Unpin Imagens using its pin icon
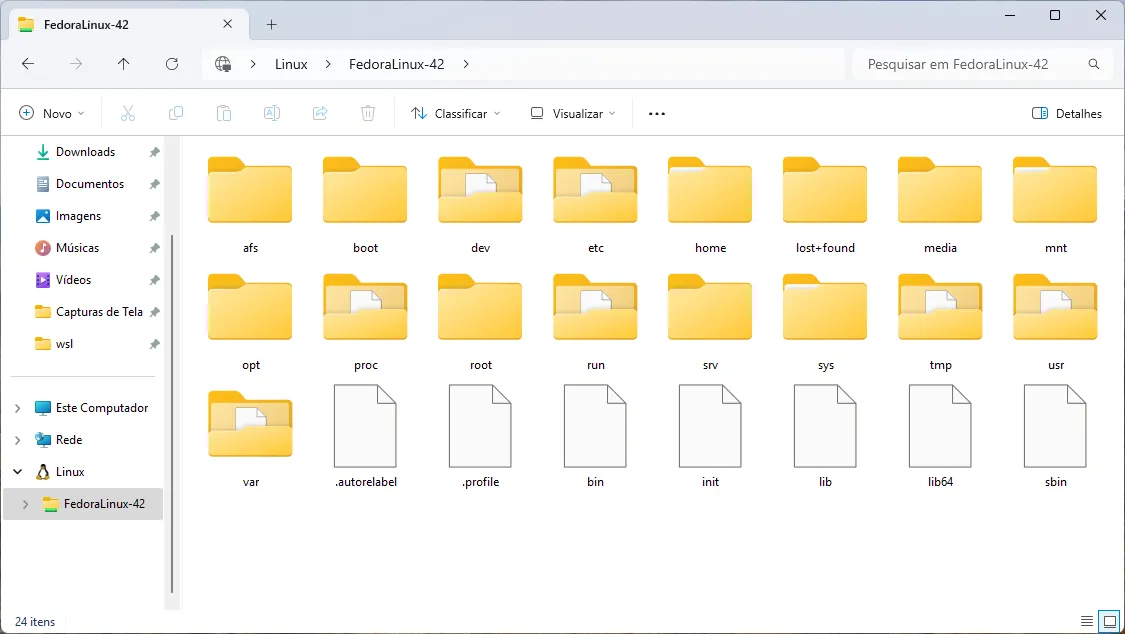 tap(154, 216)
